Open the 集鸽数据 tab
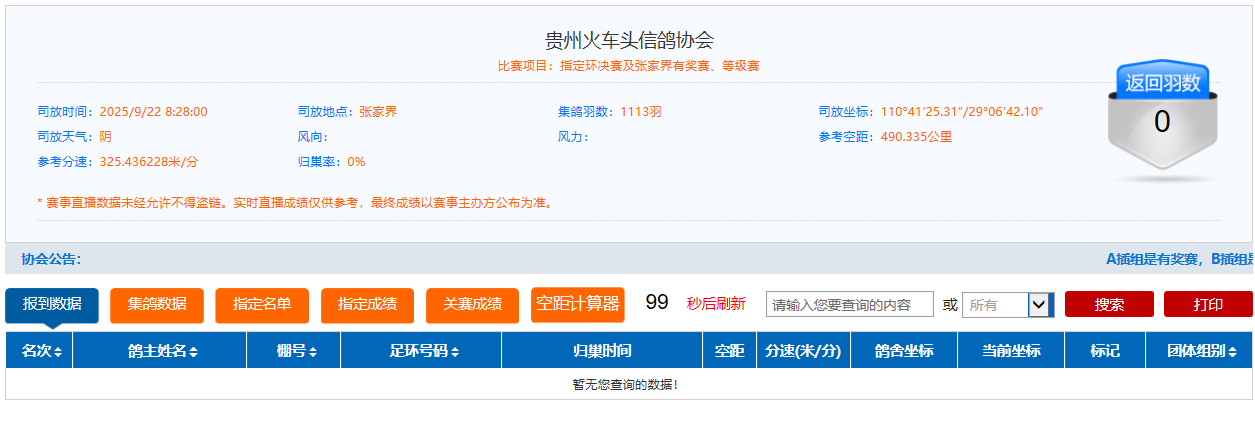 157,305
